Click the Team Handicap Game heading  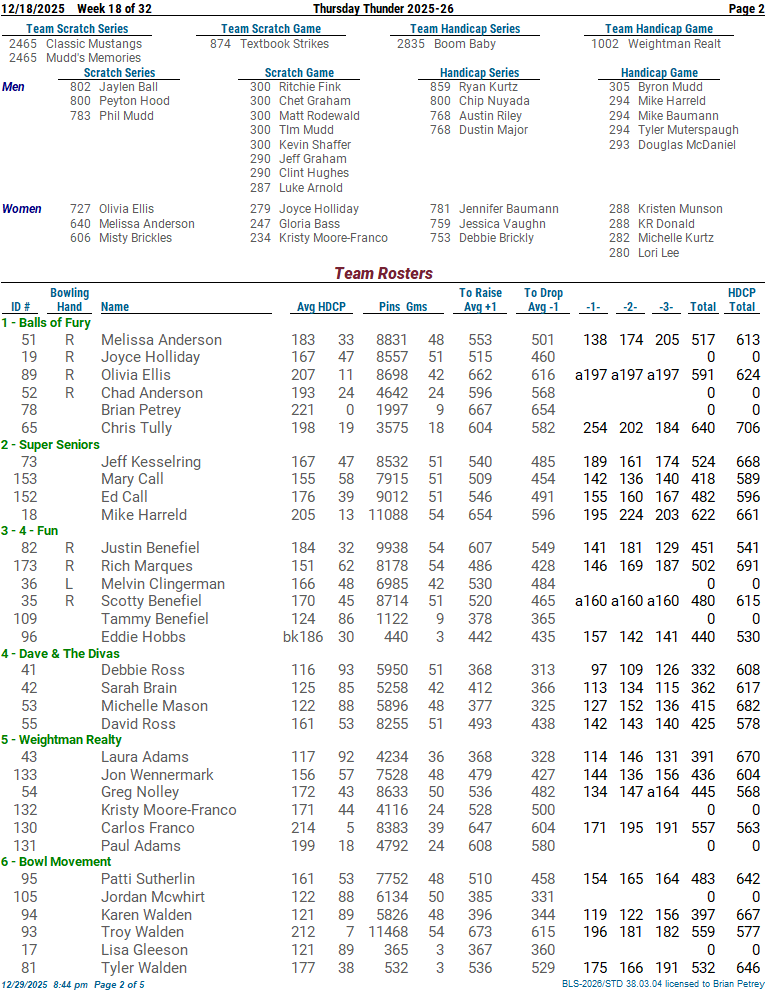pyautogui.click(x=659, y=29)
